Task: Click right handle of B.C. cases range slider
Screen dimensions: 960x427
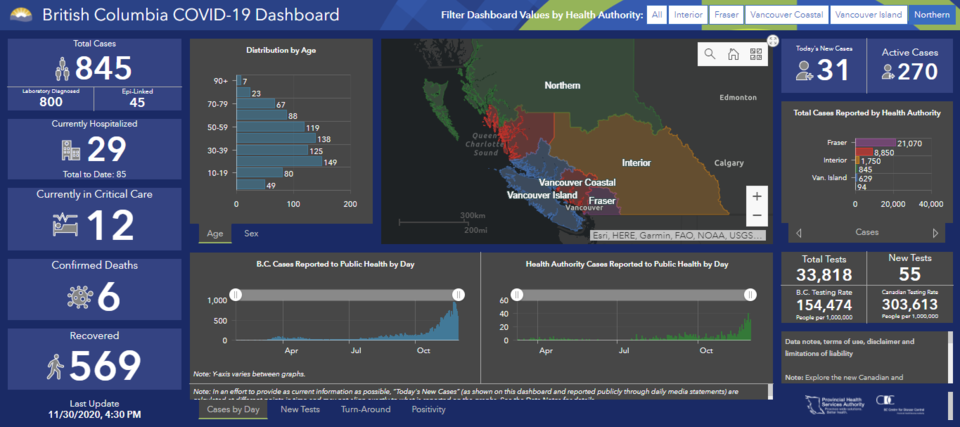Action: point(458,295)
